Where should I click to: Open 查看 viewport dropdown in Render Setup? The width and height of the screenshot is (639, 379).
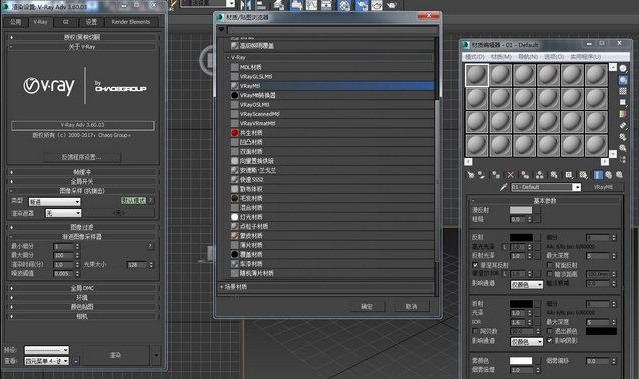[x=46, y=361]
